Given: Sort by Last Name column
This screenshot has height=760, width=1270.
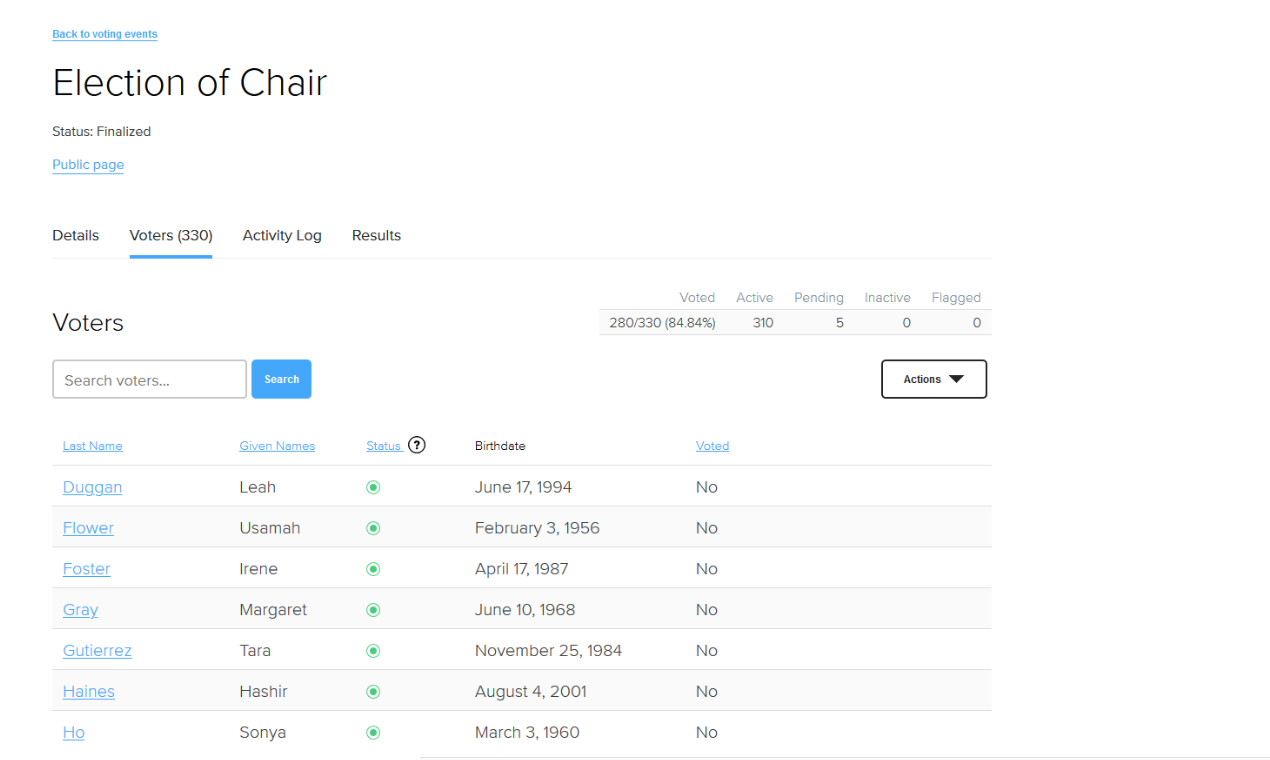Looking at the screenshot, I should tap(93, 446).
